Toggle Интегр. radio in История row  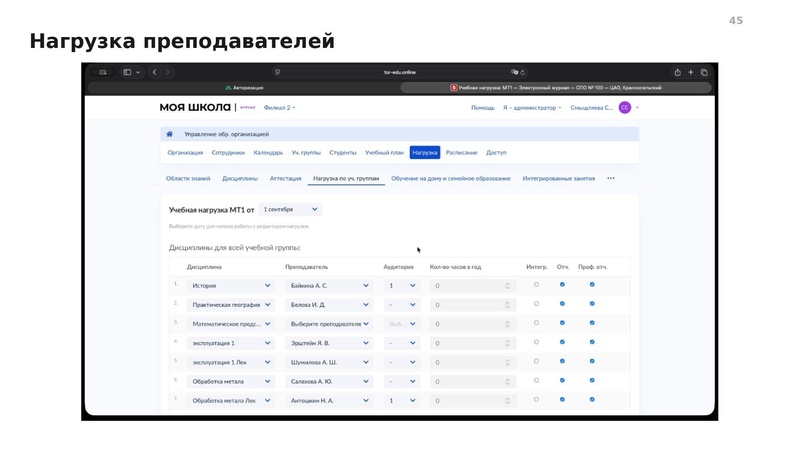tap(536, 285)
